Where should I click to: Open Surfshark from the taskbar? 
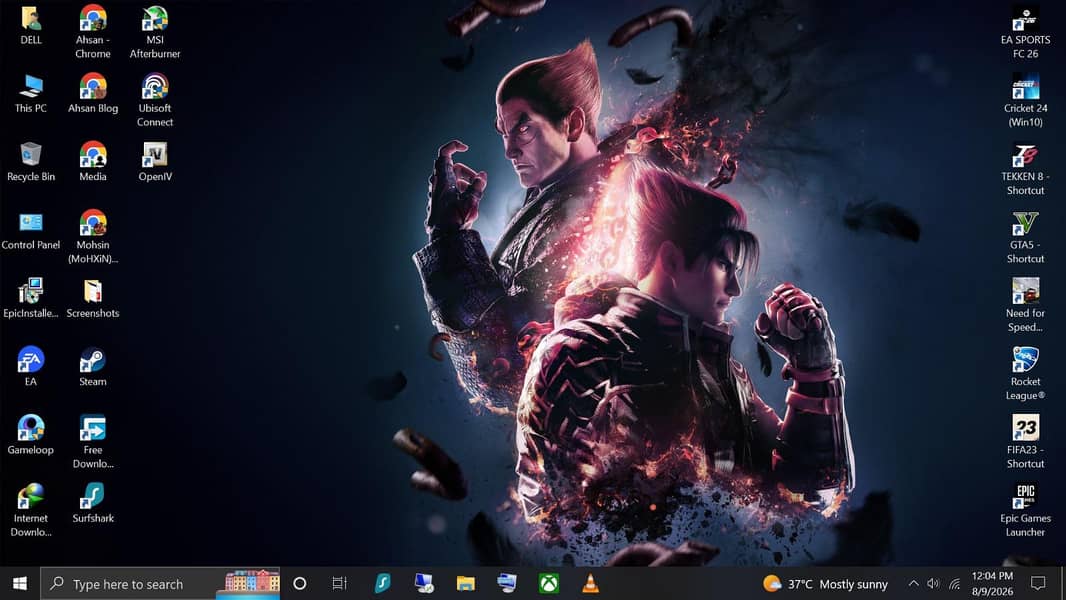383,584
